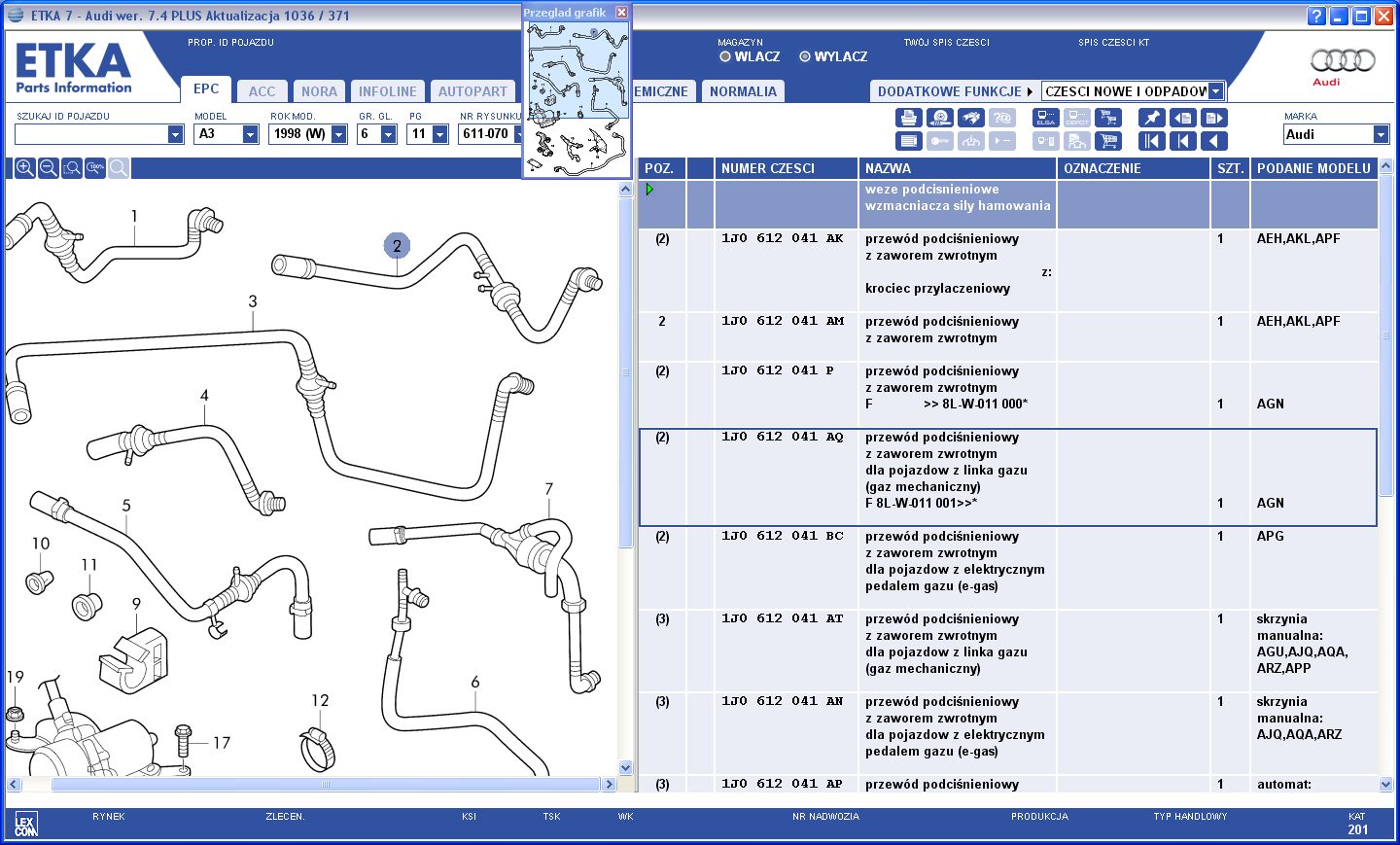
Task: Click the OZNACZENIE column header
Action: pyautogui.click(x=1134, y=168)
